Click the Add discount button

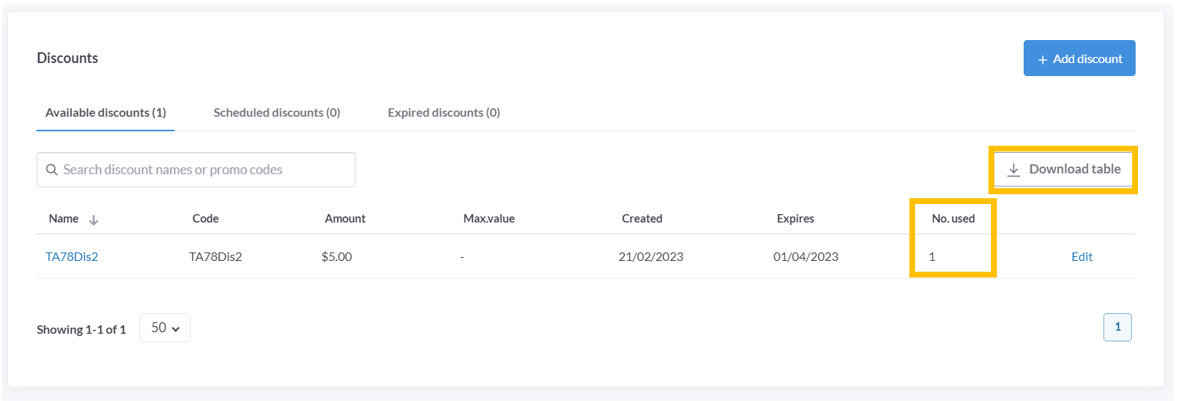pyautogui.click(x=1079, y=59)
